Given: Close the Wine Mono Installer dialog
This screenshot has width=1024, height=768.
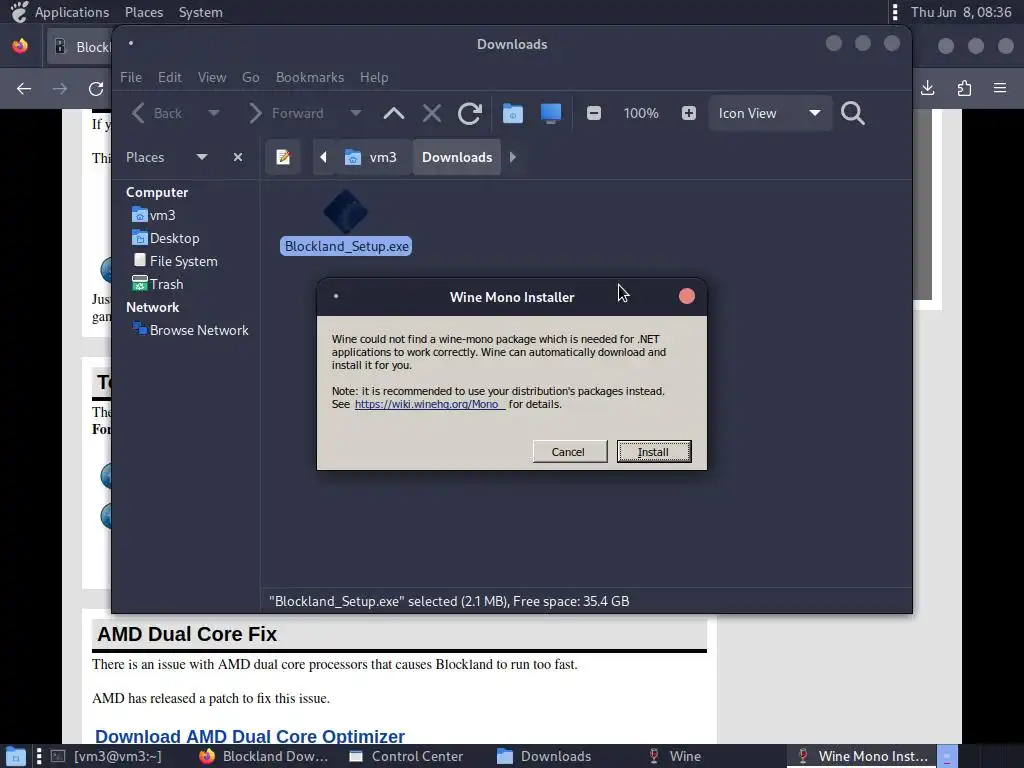Looking at the screenshot, I should coord(686,296).
